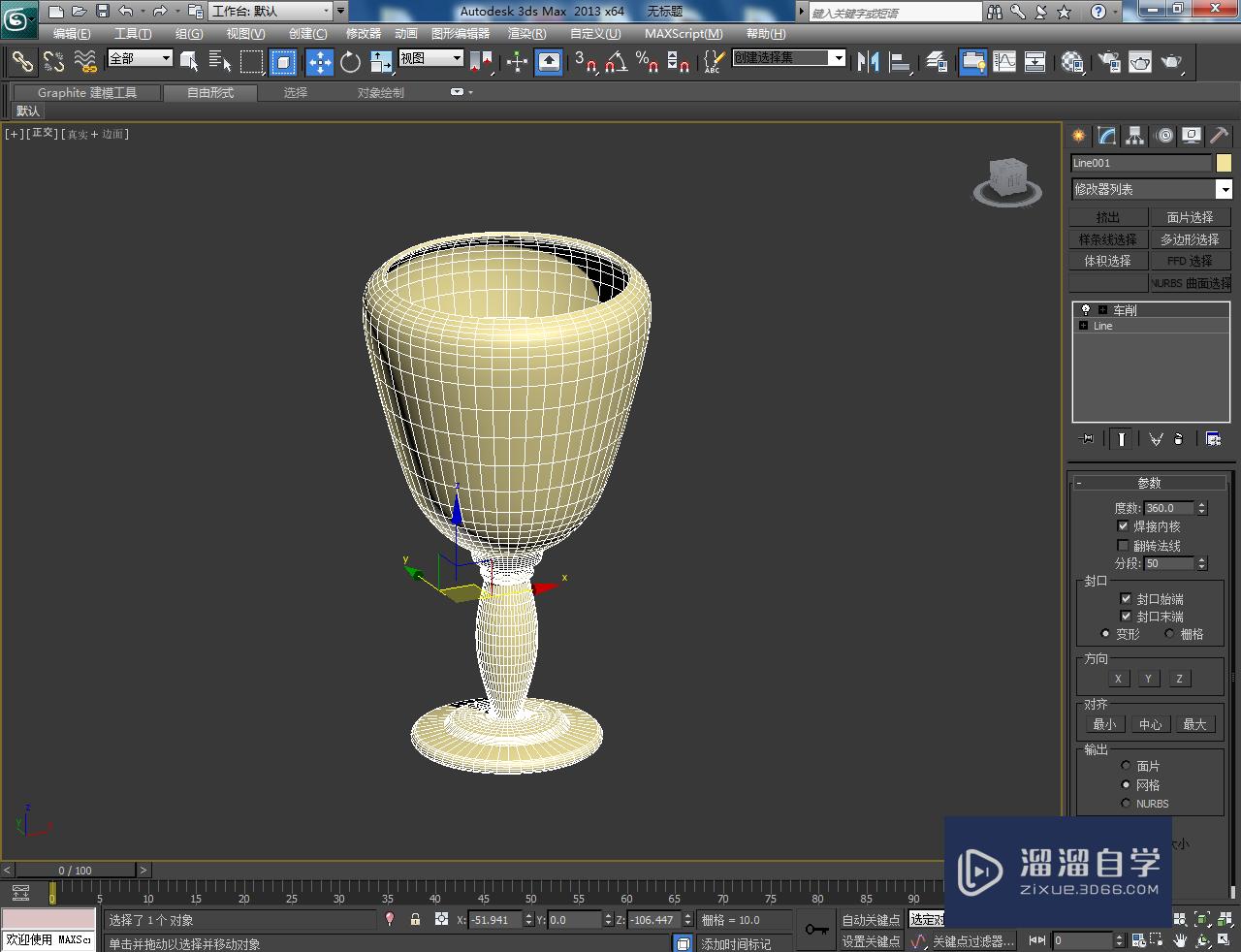Switch to Create command panel tab
The height and width of the screenshot is (952, 1241).
[x=1078, y=136]
